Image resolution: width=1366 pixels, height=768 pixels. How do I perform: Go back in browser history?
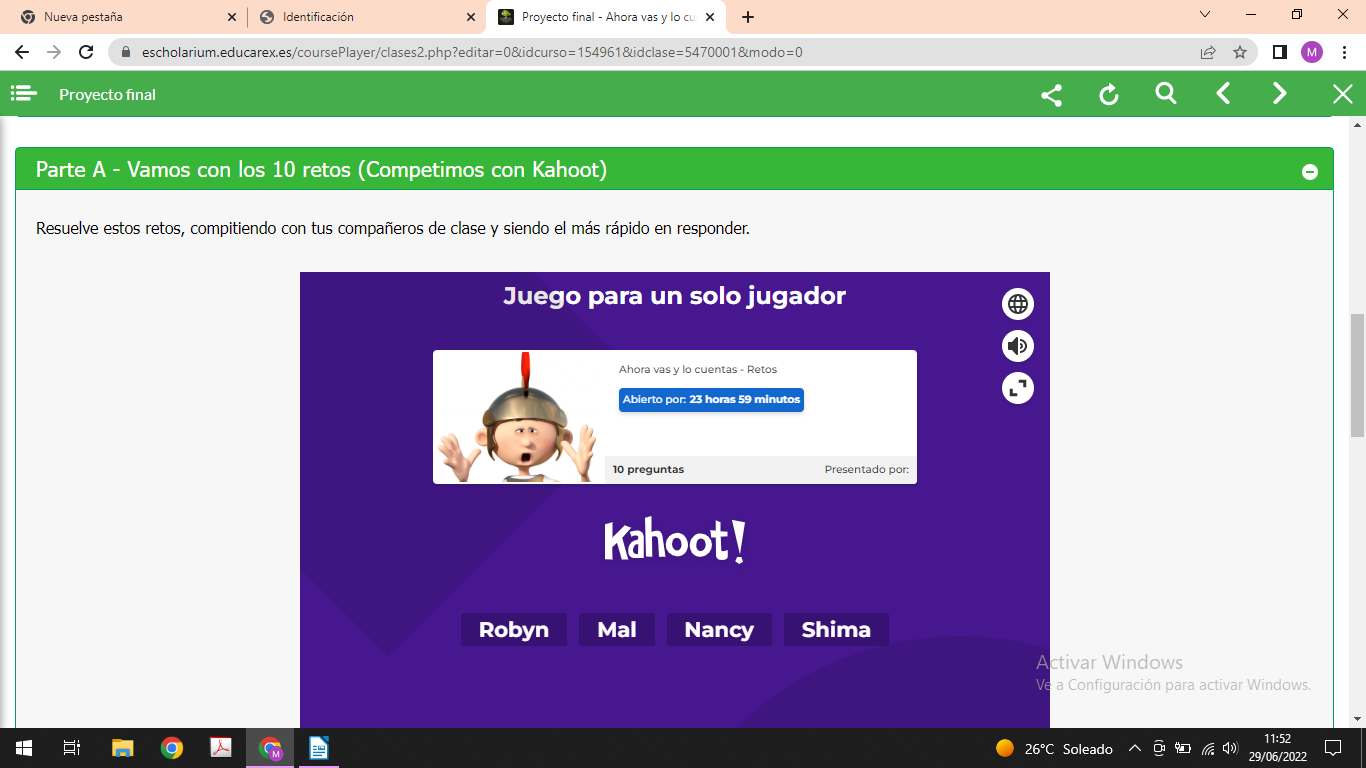22,52
